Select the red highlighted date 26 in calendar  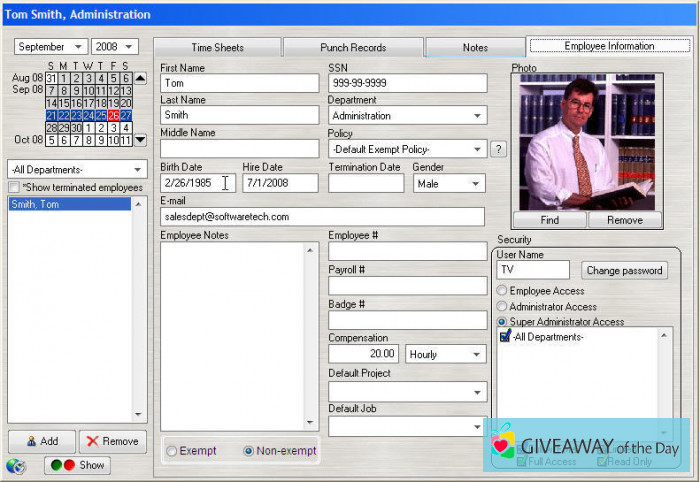click(113, 116)
